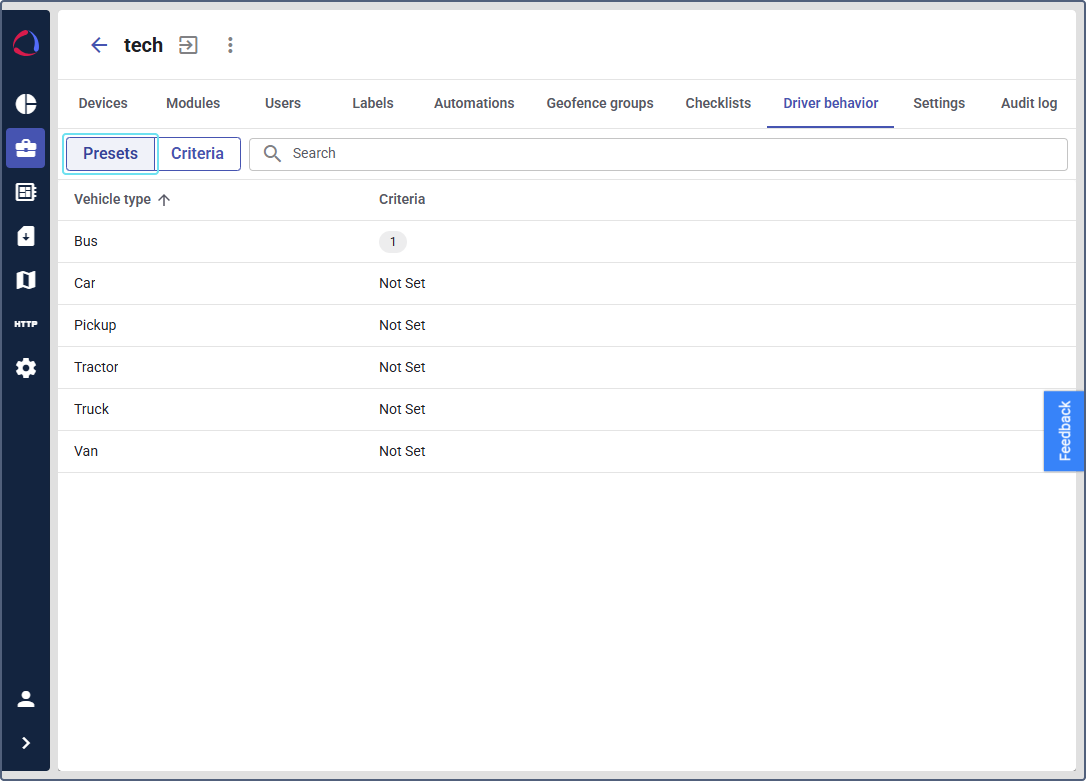Image resolution: width=1086 pixels, height=781 pixels.
Task: Open the news feed sidebar icon
Action: (26, 192)
